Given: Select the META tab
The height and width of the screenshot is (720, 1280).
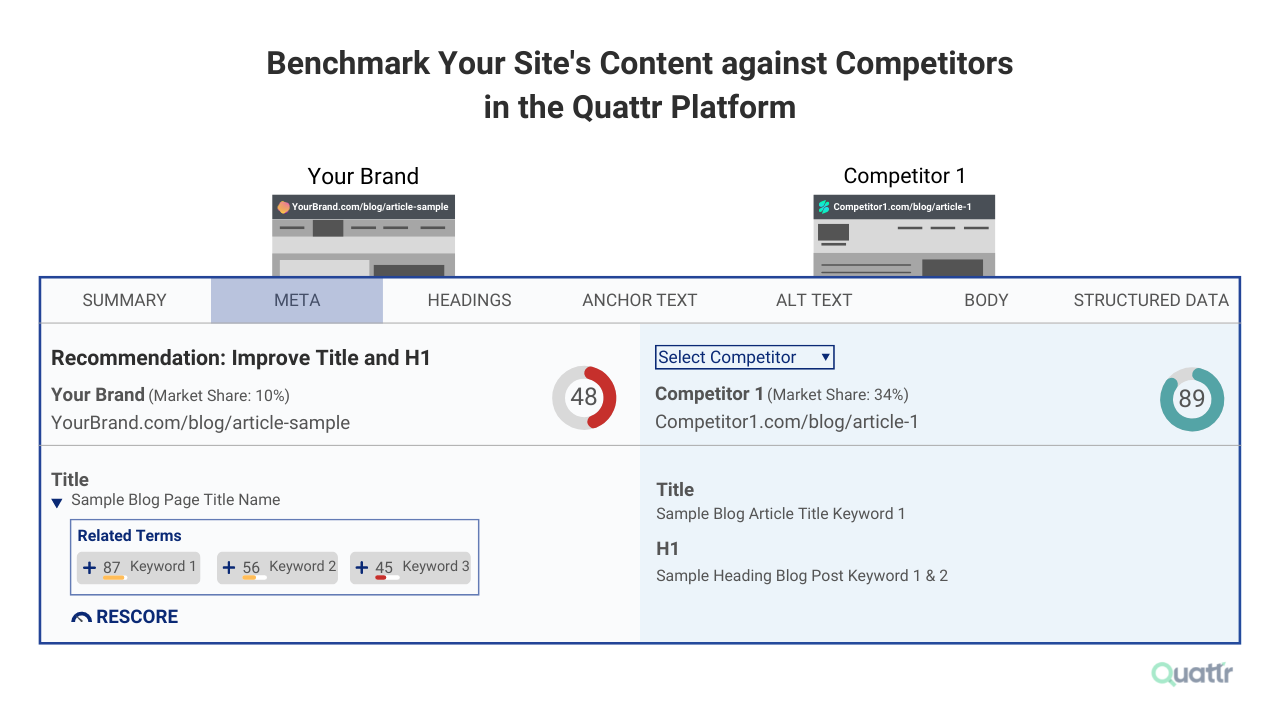Looking at the screenshot, I should (x=297, y=300).
